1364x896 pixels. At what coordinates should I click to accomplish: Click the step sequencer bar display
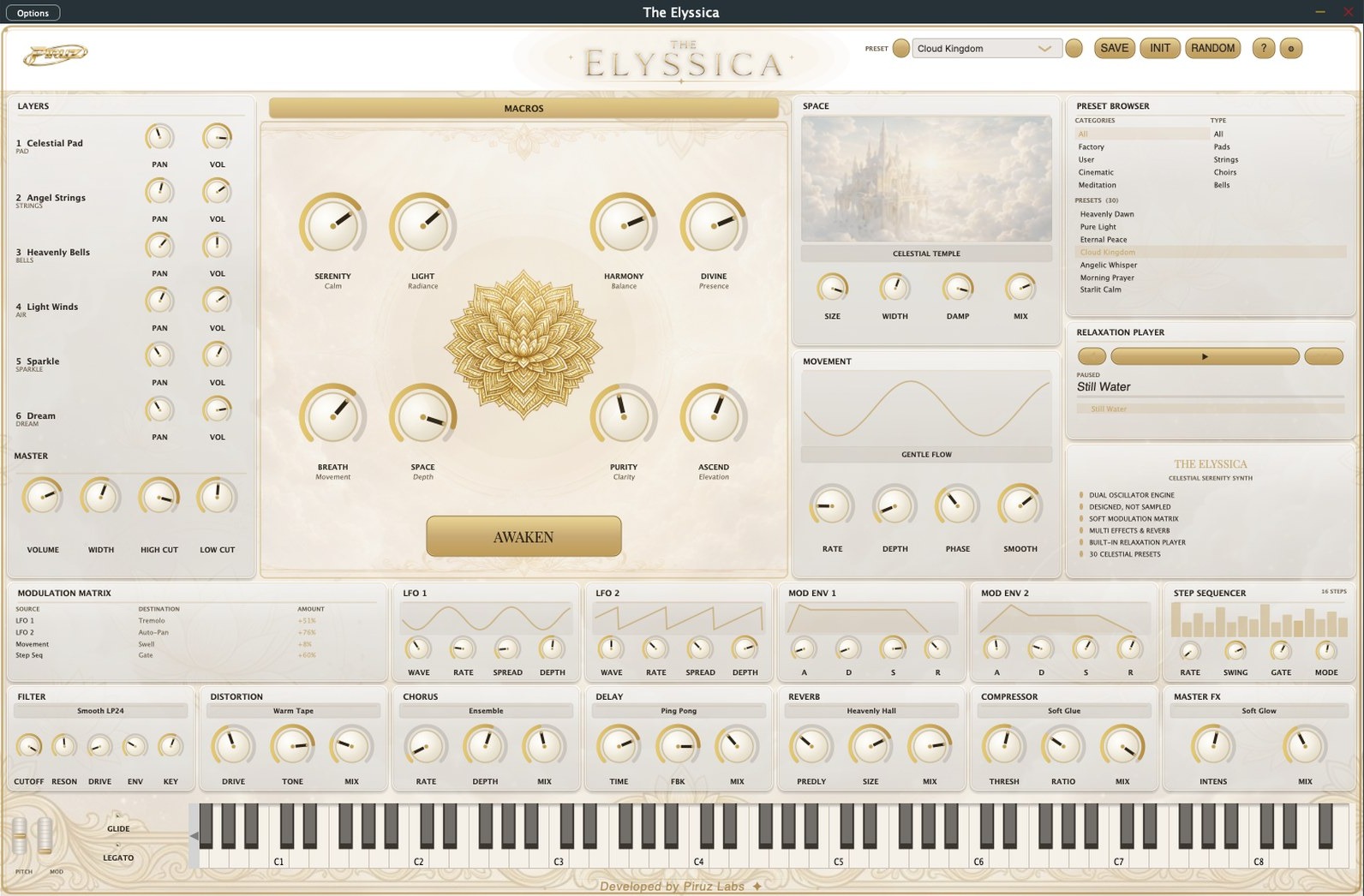click(x=1259, y=619)
